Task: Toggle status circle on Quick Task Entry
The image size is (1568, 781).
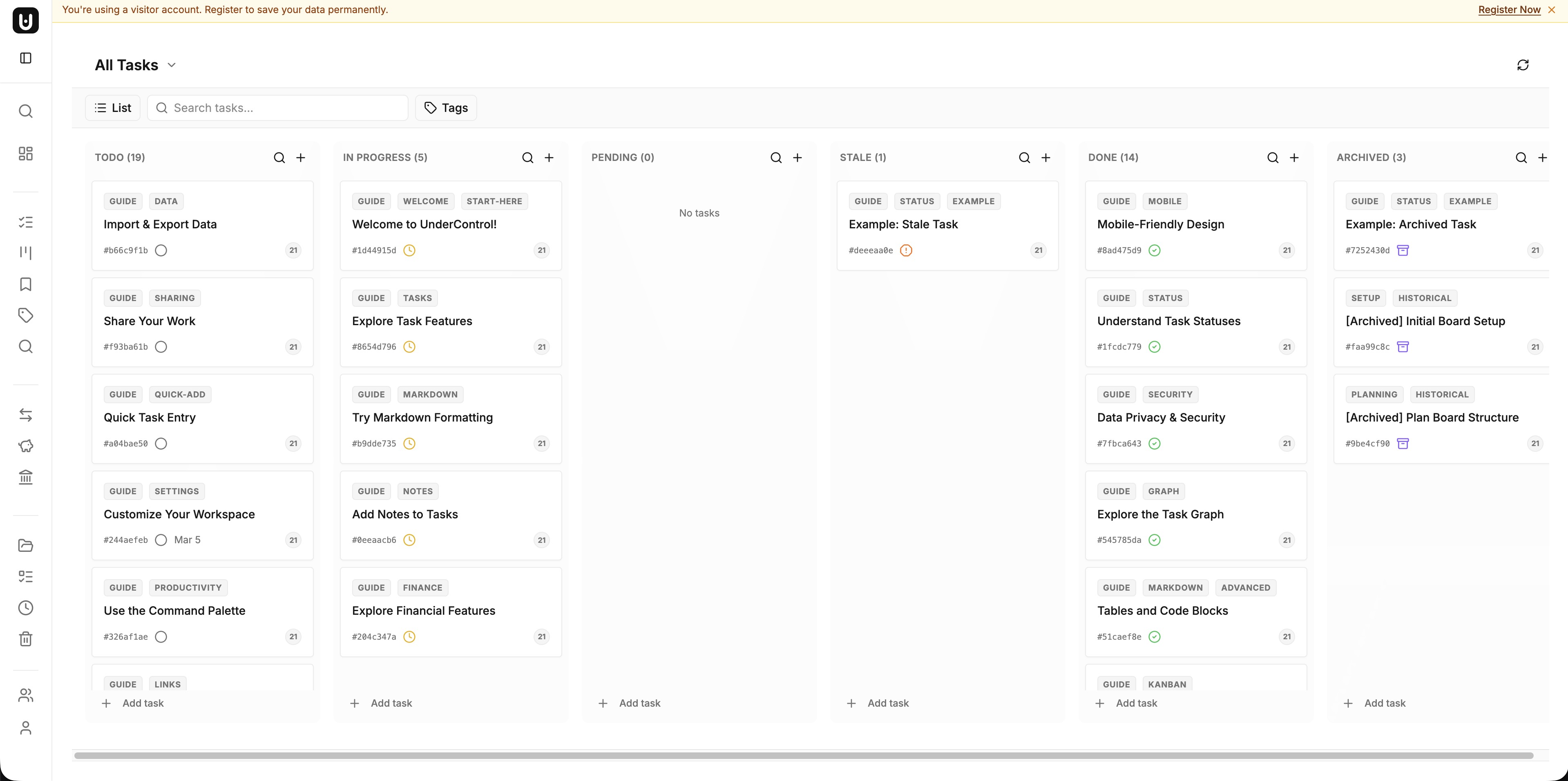Action: [x=161, y=444]
